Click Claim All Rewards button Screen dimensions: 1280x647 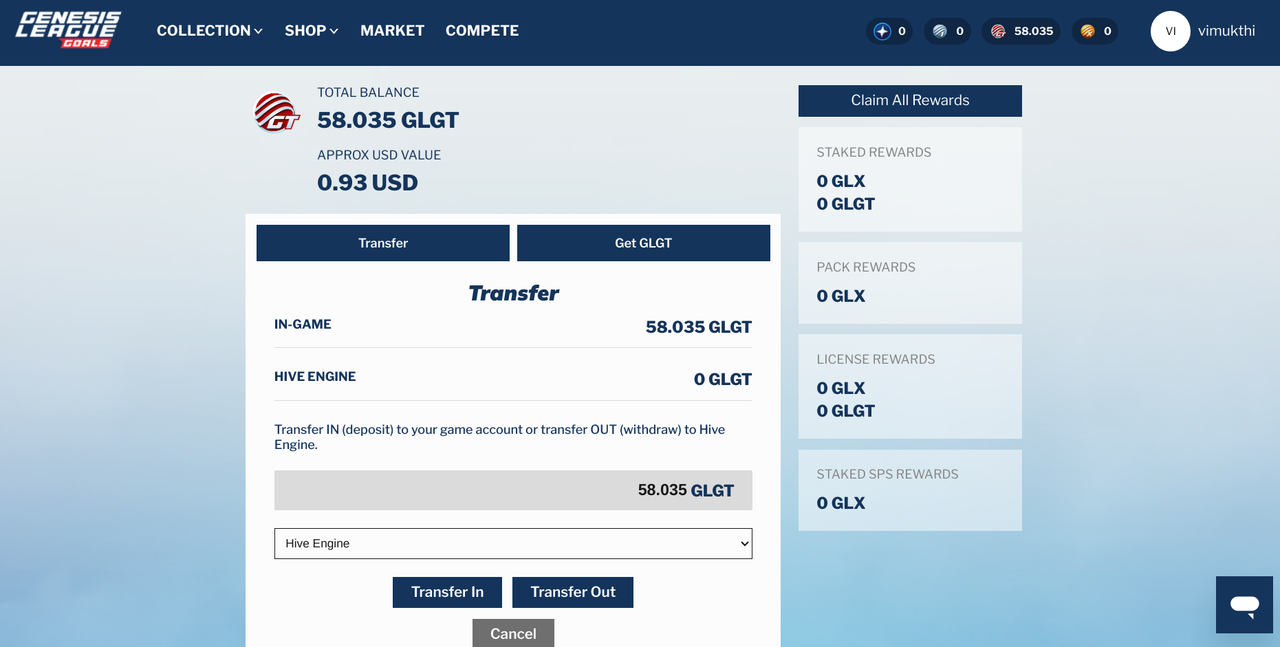point(910,100)
